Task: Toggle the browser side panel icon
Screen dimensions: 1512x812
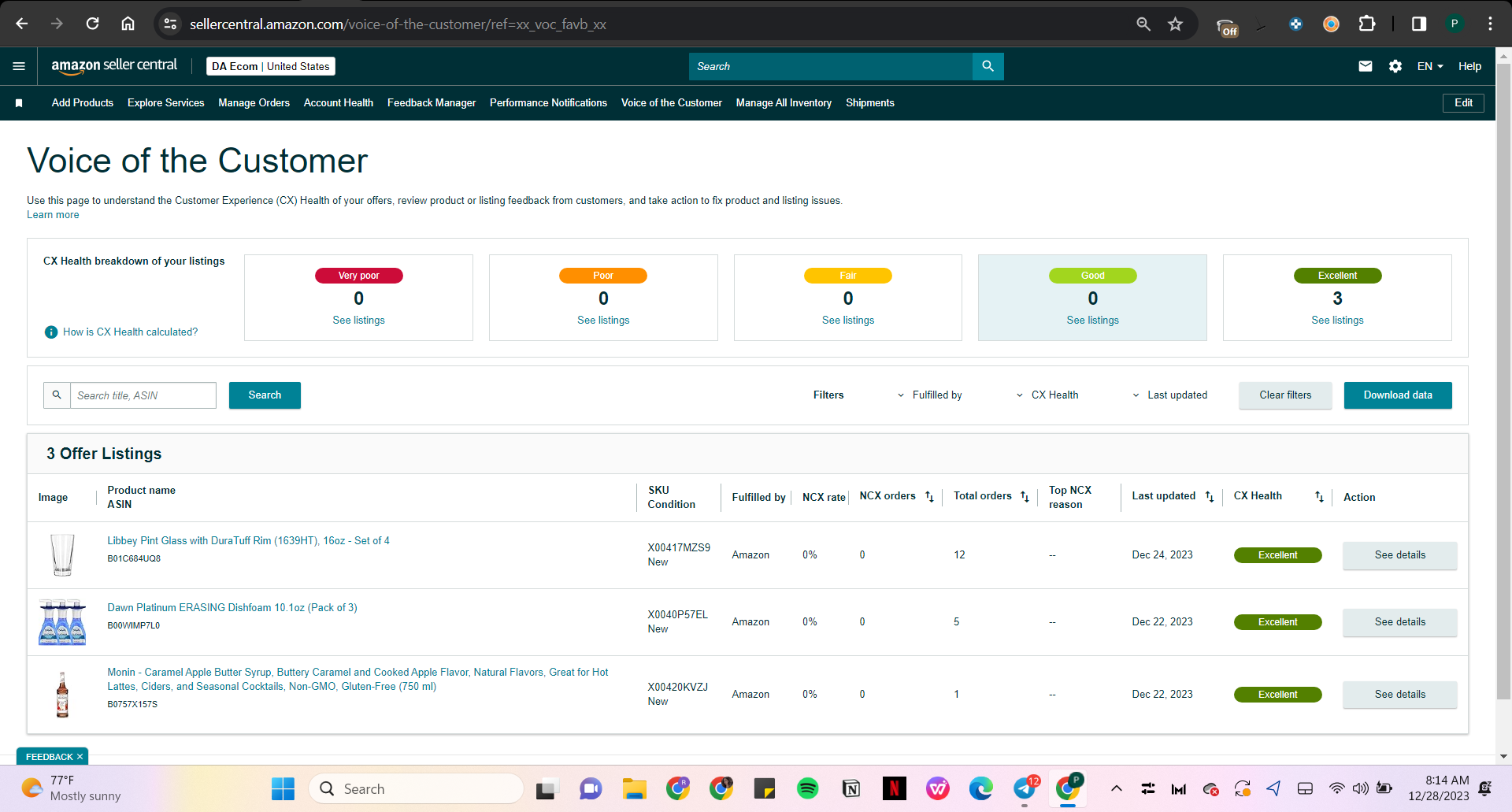Action: pos(1418,24)
